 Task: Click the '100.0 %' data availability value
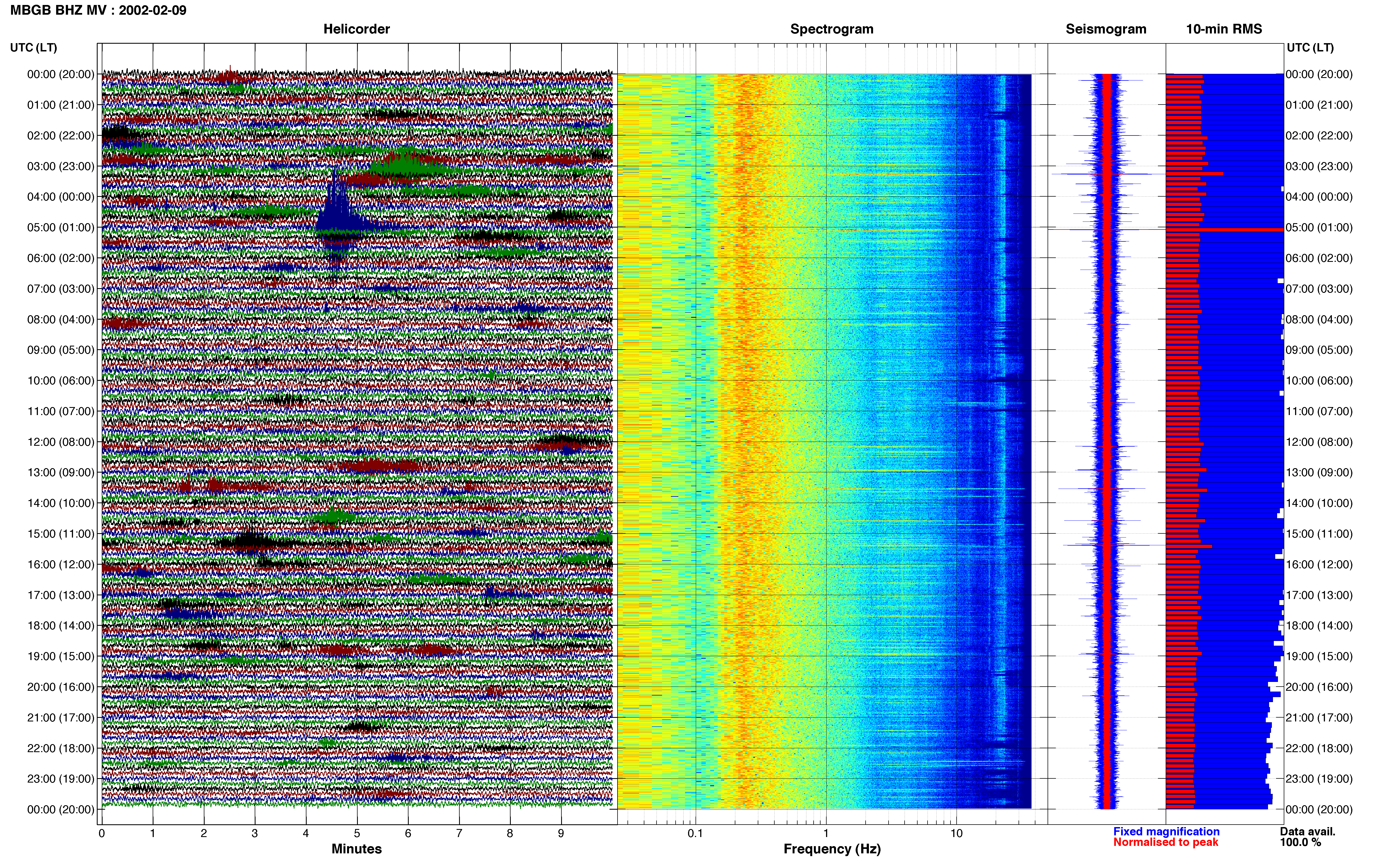click(x=1300, y=842)
